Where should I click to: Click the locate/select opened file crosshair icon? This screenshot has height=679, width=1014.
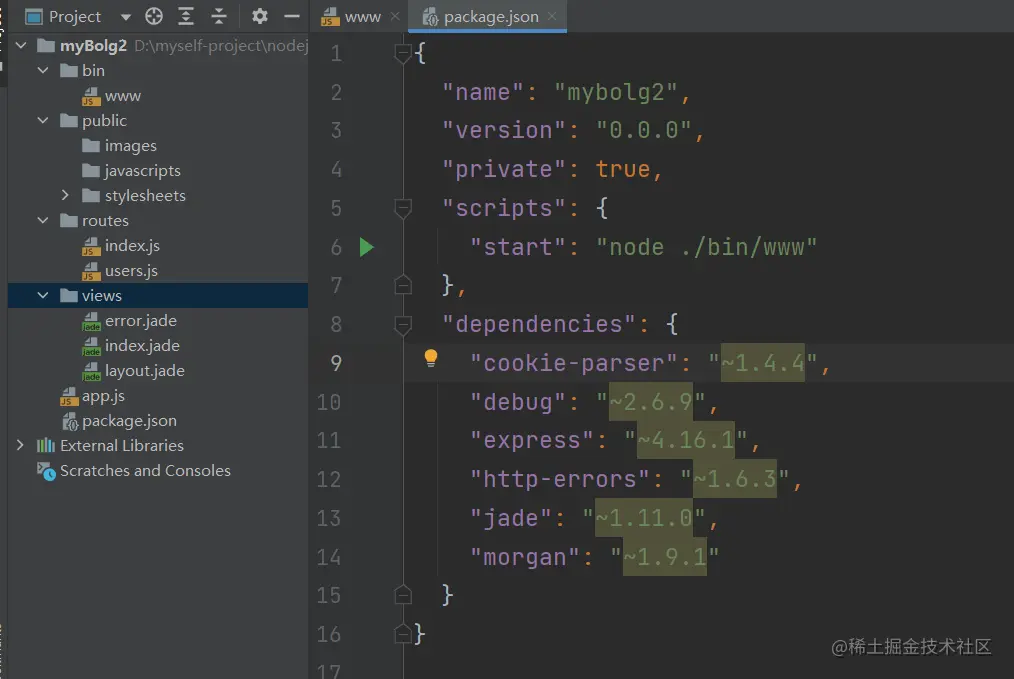point(154,16)
